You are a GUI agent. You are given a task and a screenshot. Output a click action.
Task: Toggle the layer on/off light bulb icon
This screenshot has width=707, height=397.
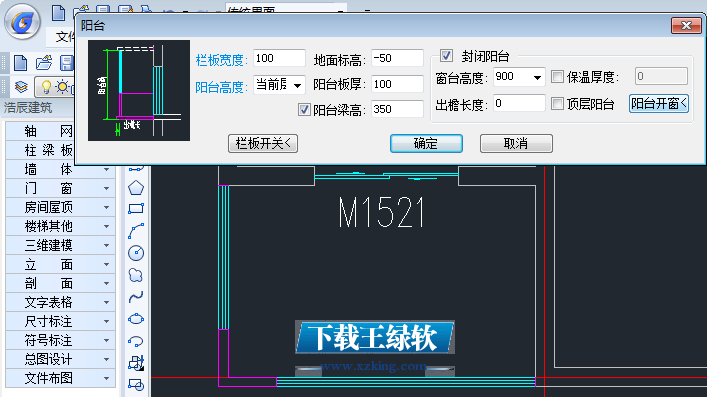[x=46, y=87]
